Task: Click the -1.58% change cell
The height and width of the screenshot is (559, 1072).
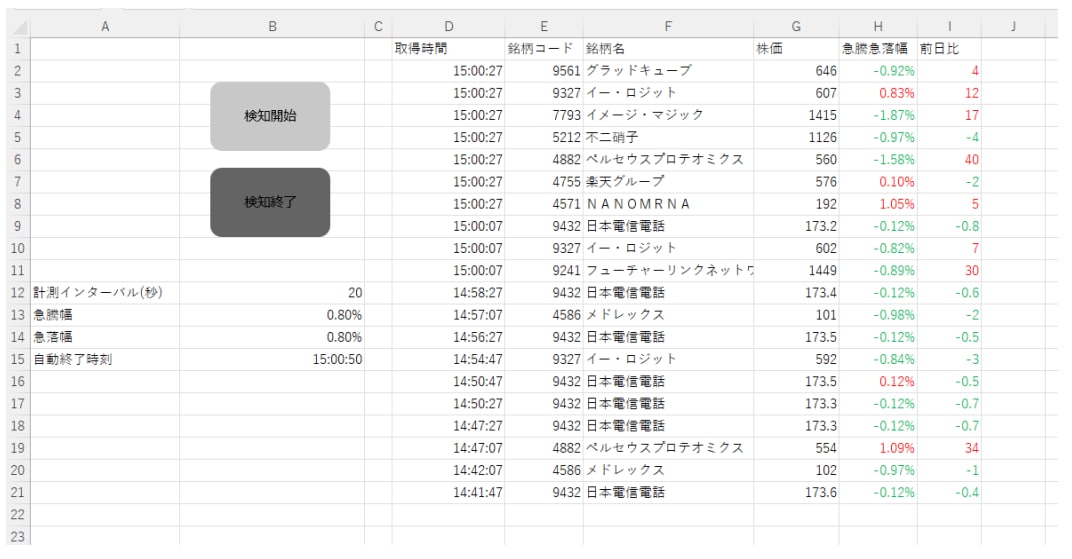Action: tap(878, 159)
